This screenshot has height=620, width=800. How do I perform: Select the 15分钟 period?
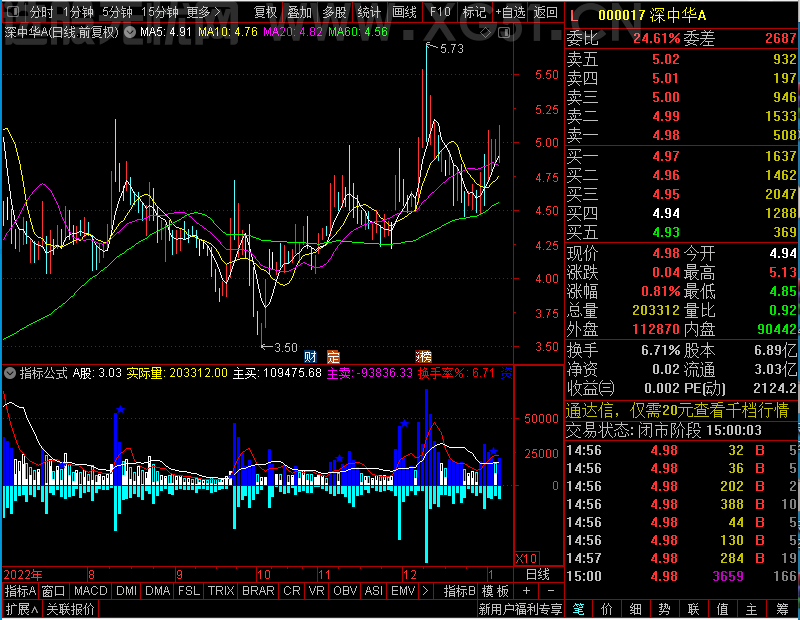point(160,12)
